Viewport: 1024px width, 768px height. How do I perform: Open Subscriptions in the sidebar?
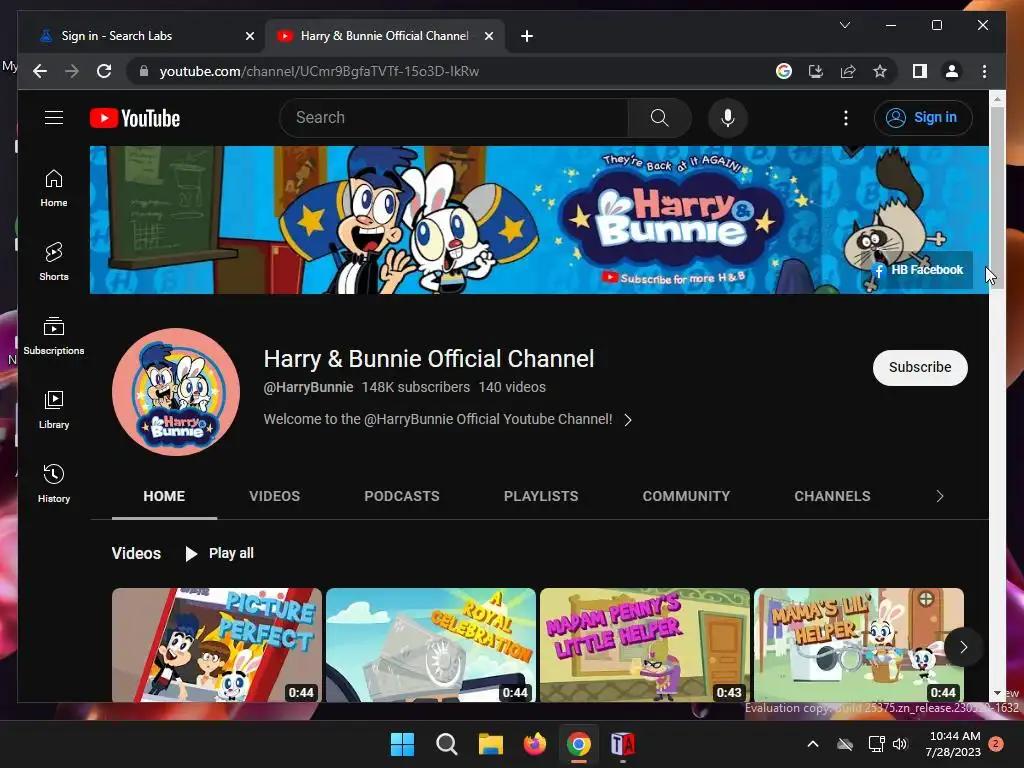tap(54, 336)
